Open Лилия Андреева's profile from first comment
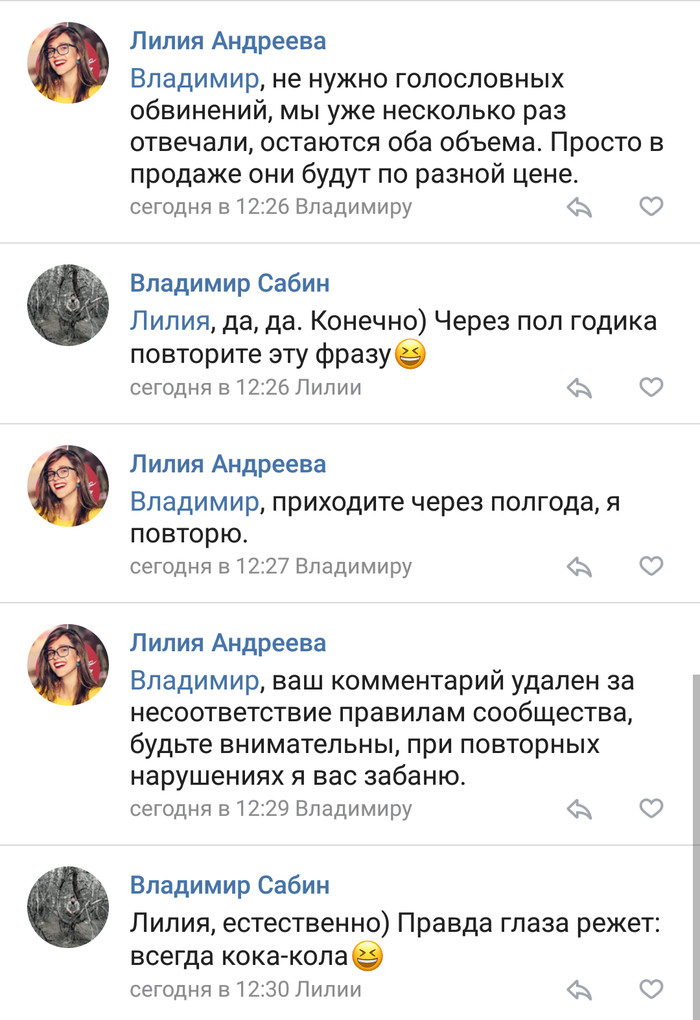 tap(228, 41)
